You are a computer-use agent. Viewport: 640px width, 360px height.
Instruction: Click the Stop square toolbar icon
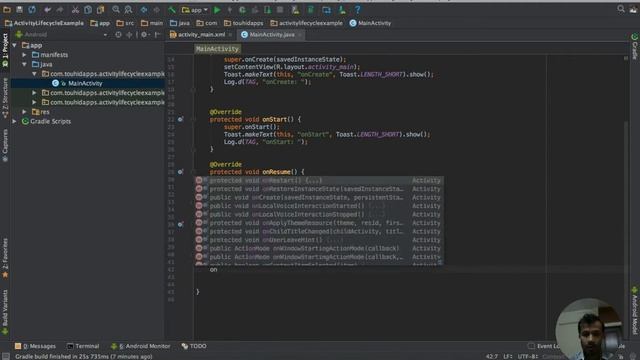[x=280, y=9]
